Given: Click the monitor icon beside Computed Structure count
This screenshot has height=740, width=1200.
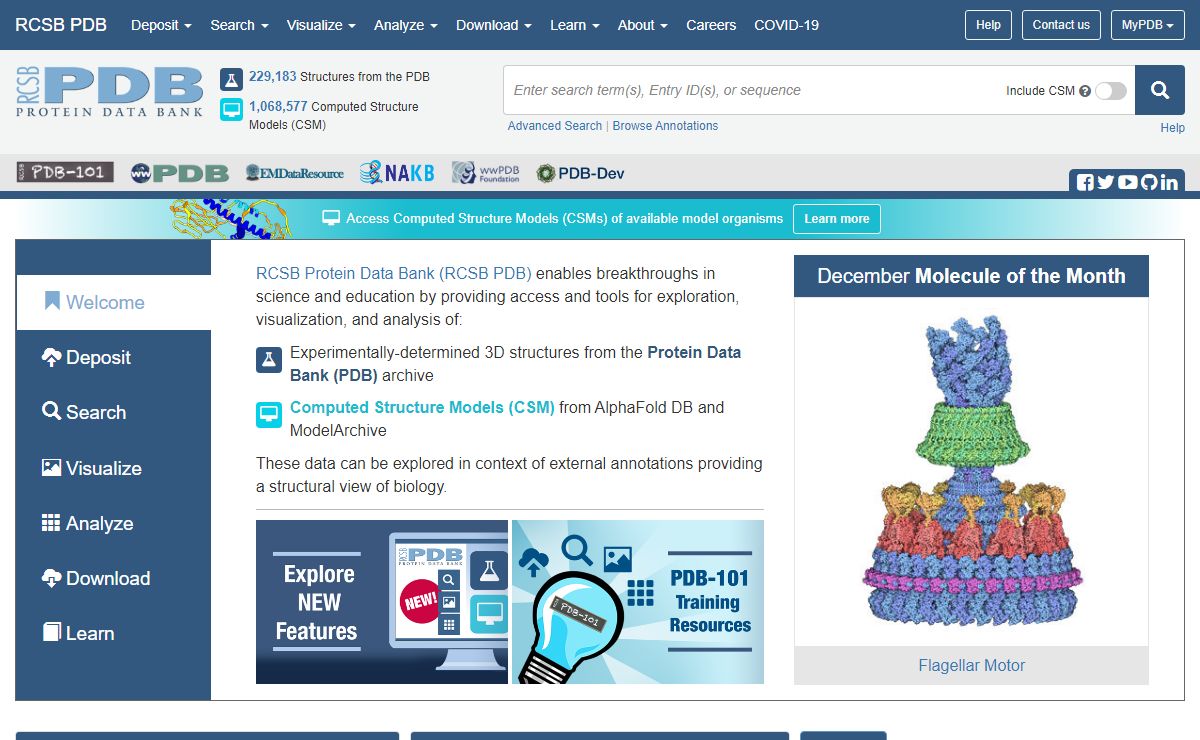Looking at the screenshot, I should click(x=231, y=110).
